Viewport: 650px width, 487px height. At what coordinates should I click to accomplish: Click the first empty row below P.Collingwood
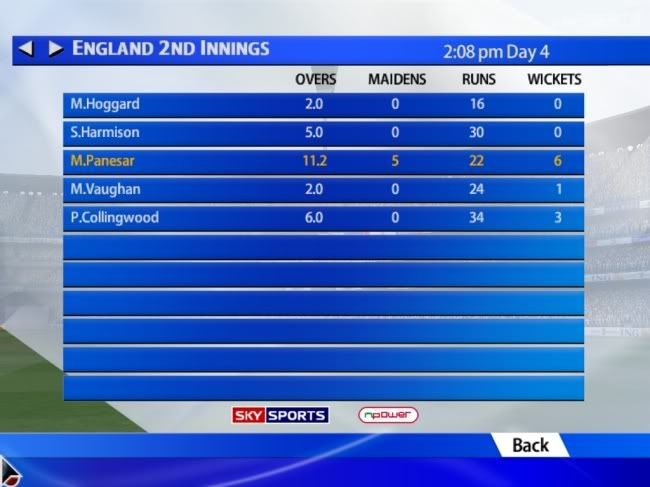[323, 247]
